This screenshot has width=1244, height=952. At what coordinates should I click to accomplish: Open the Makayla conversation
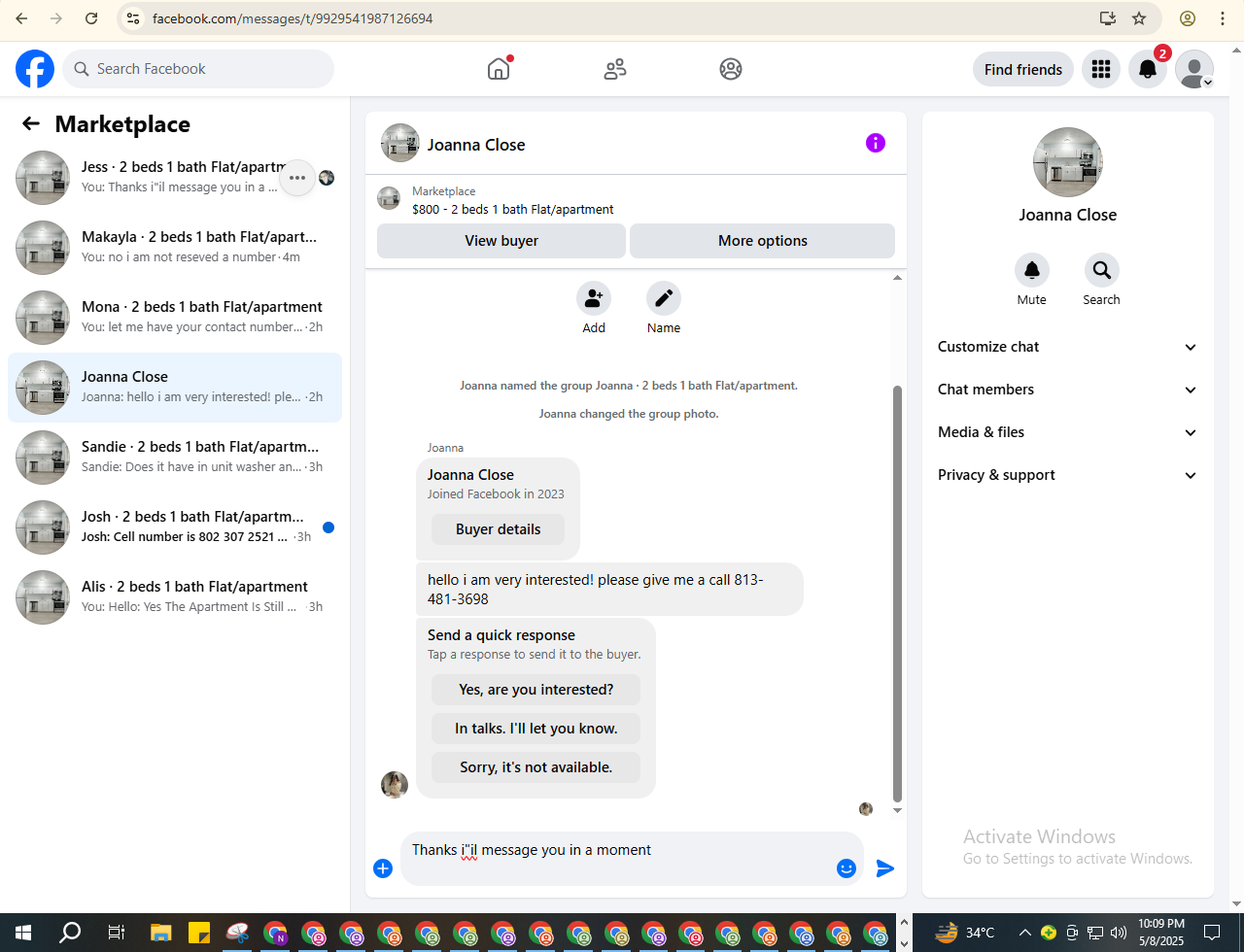(175, 248)
